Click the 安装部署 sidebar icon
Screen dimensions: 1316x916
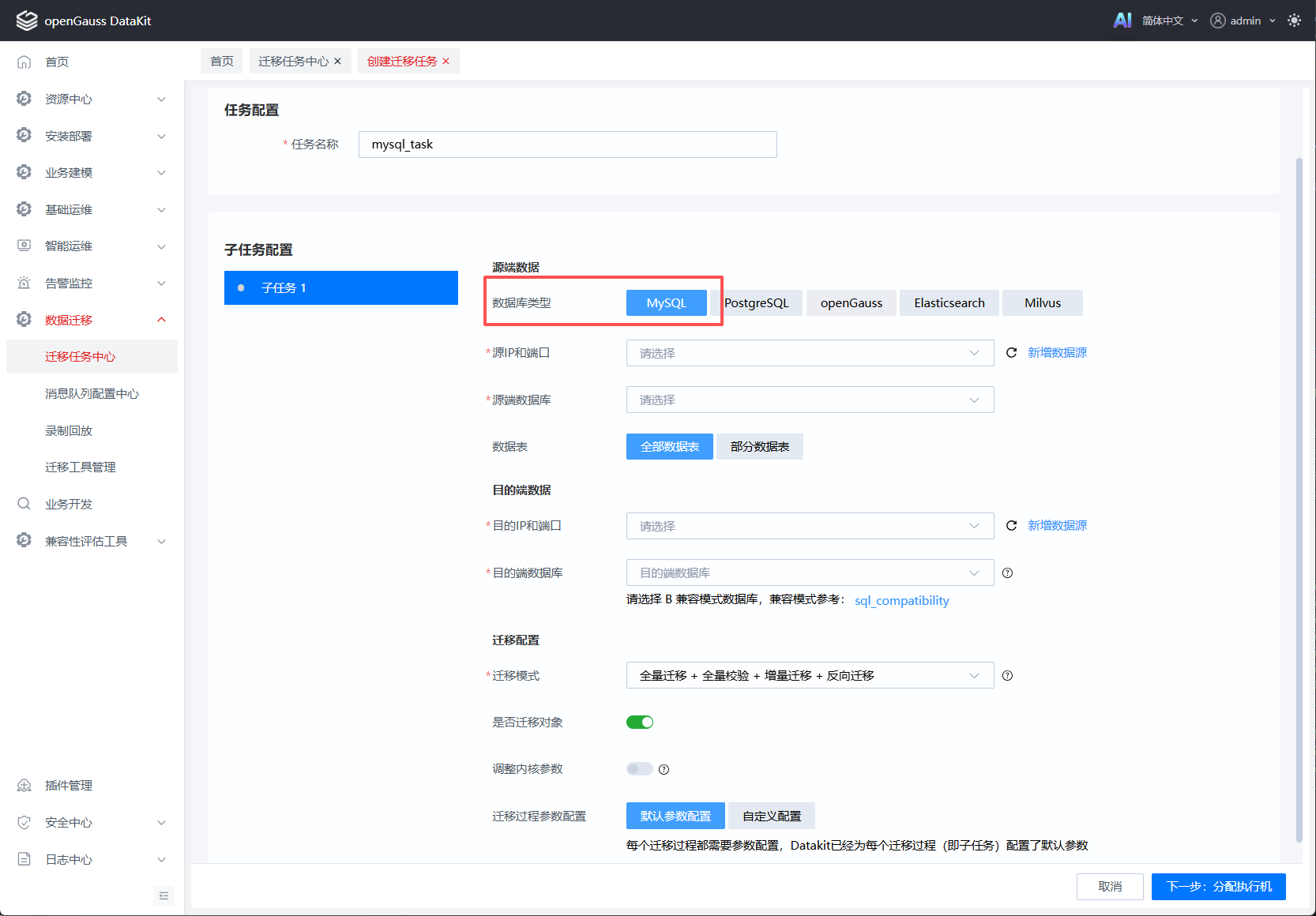click(24, 136)
